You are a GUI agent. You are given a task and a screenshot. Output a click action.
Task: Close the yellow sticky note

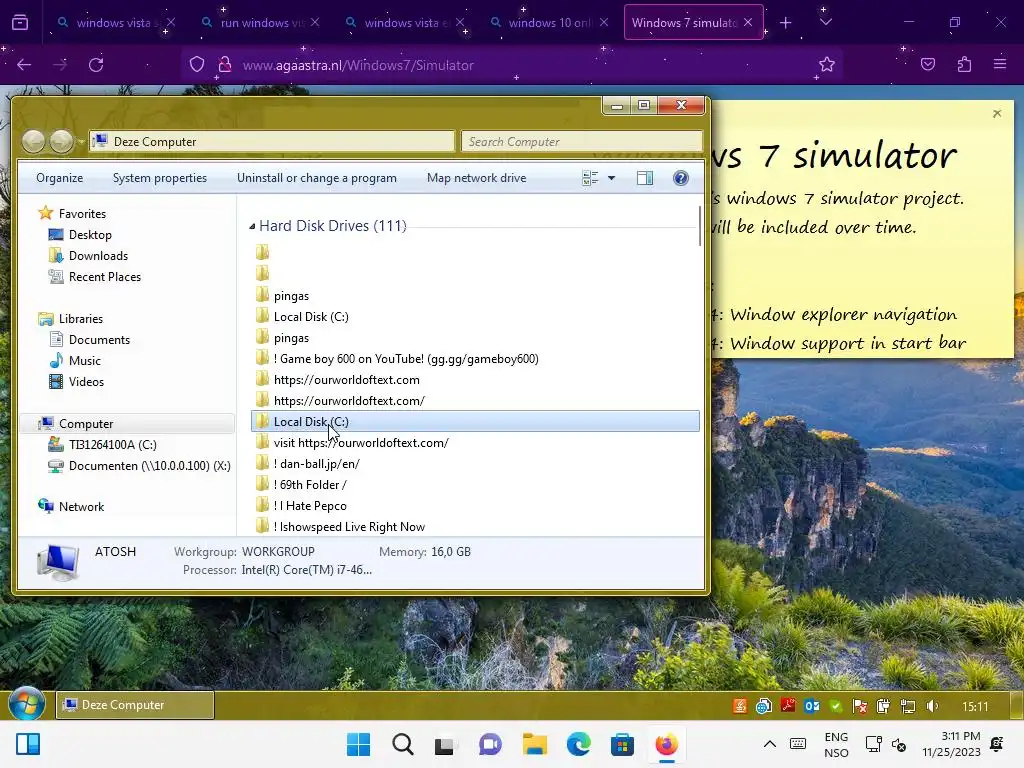pyautogui.click(x=997, y=114)
